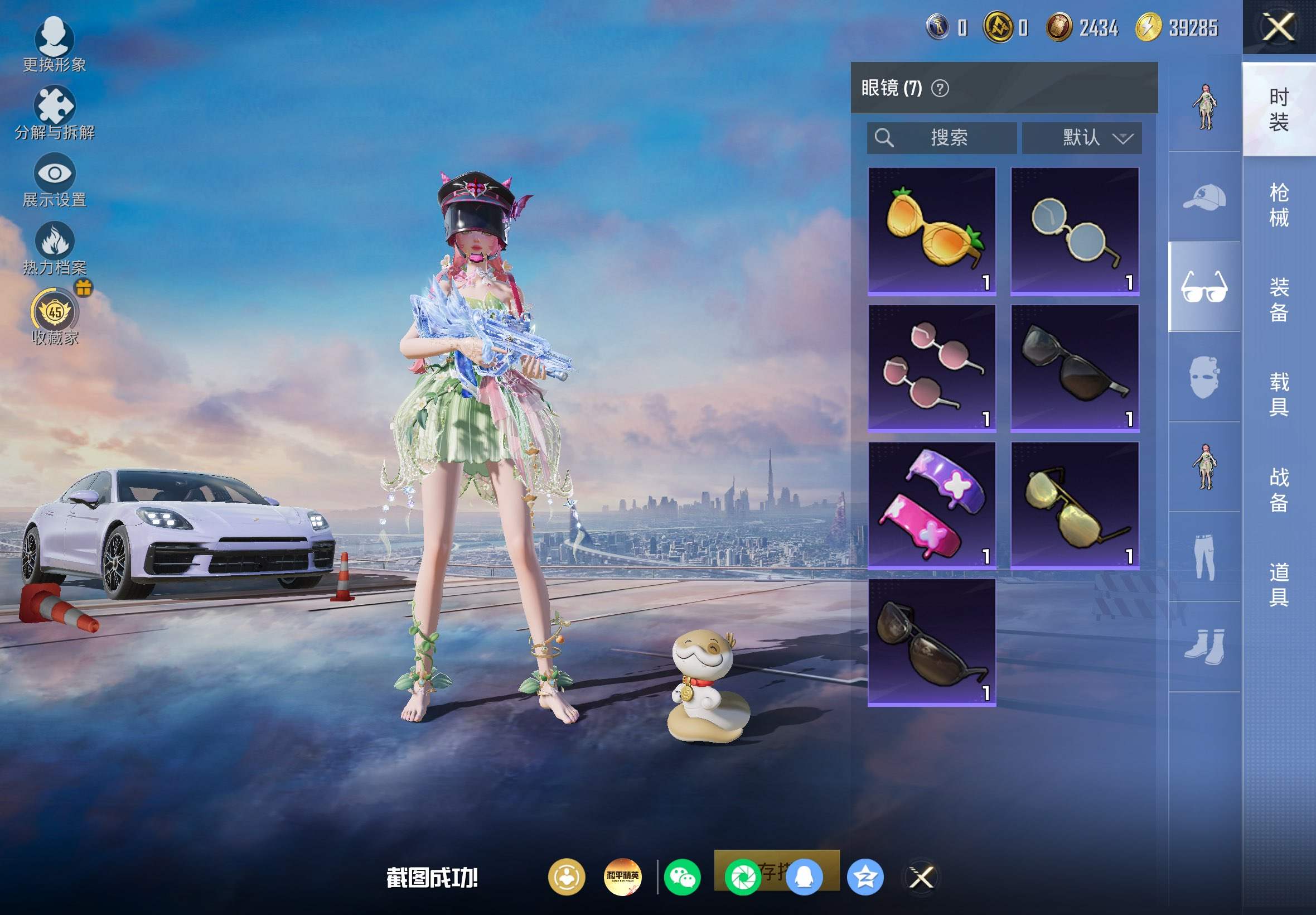Select the round gold-rimmed glasses item
The width and height of the screenshot is (1316, 915).
(1075, 232)
